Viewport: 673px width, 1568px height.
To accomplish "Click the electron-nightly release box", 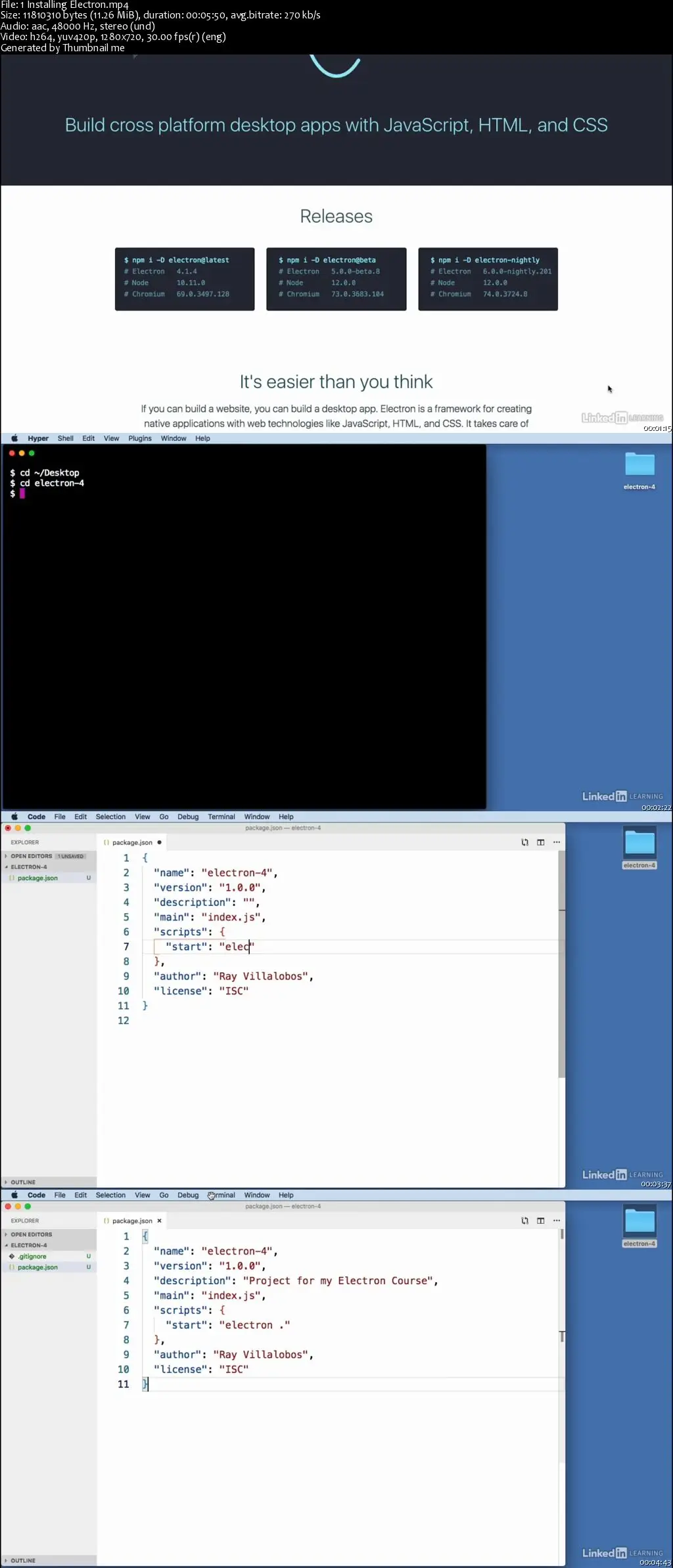I will (488, 279).
